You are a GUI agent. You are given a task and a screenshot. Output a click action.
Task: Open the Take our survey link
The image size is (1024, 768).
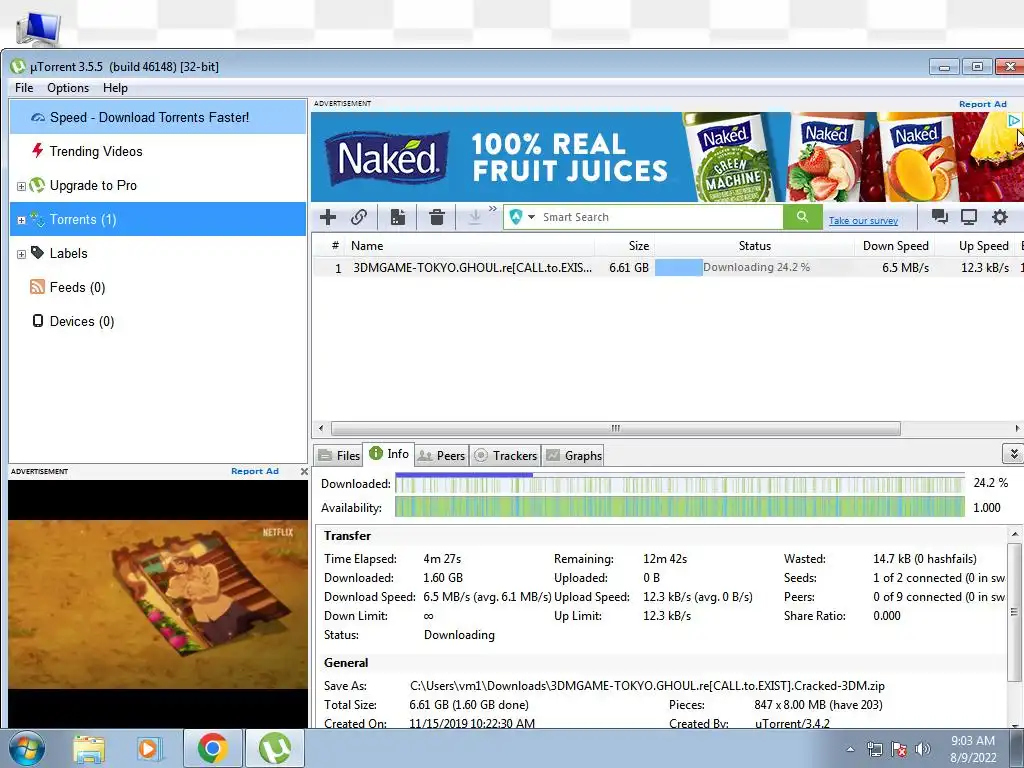point(863,221)
